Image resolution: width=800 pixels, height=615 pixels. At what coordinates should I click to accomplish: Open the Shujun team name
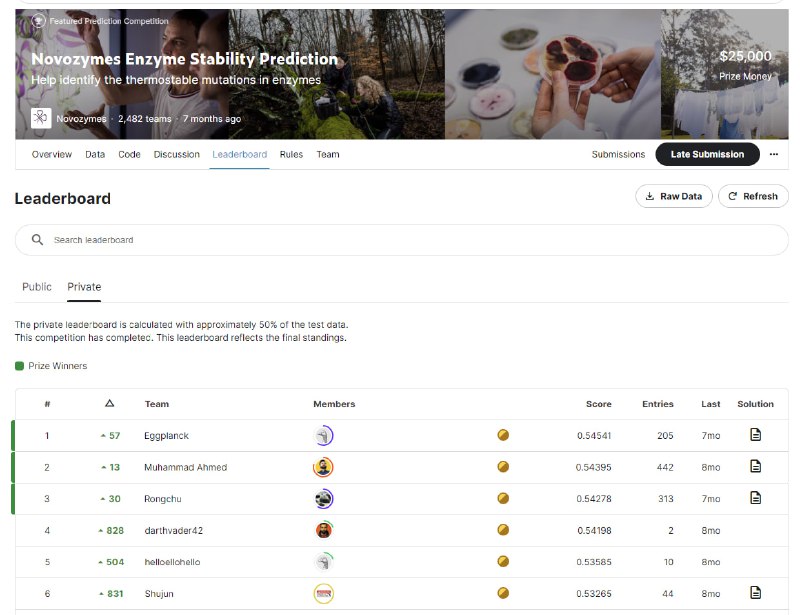(x=159, y=594)
